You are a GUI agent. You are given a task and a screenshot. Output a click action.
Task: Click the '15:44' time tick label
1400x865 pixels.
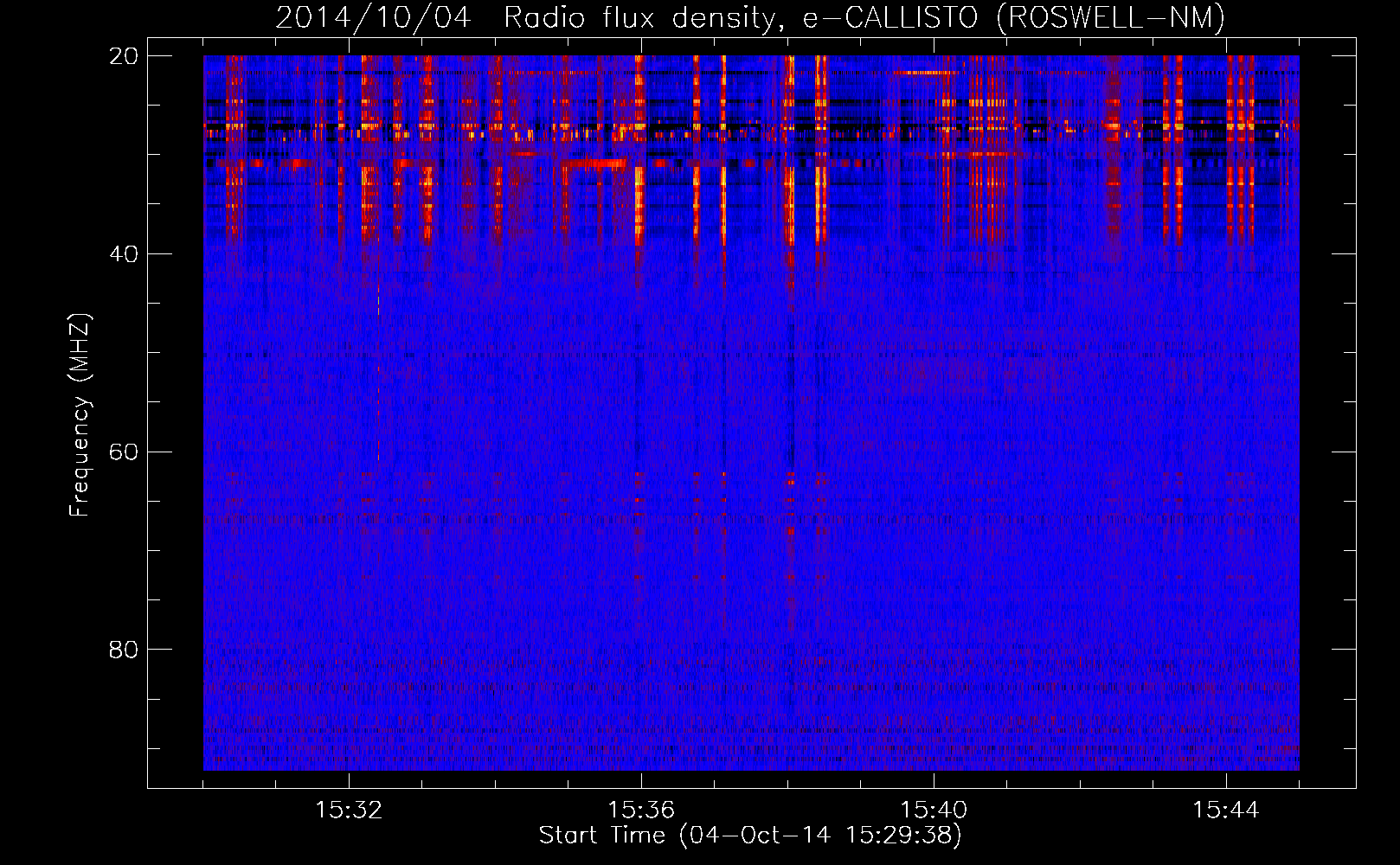click(x=1226, y=810)
